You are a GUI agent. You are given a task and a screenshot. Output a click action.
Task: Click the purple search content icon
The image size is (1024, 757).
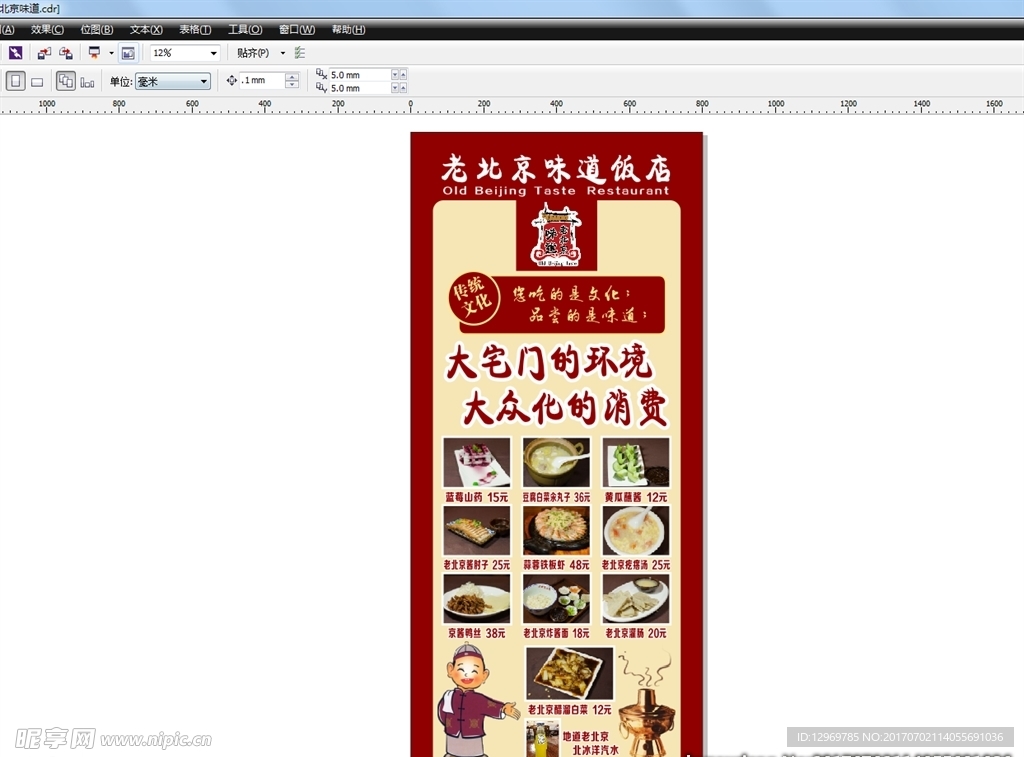[15, 53]
